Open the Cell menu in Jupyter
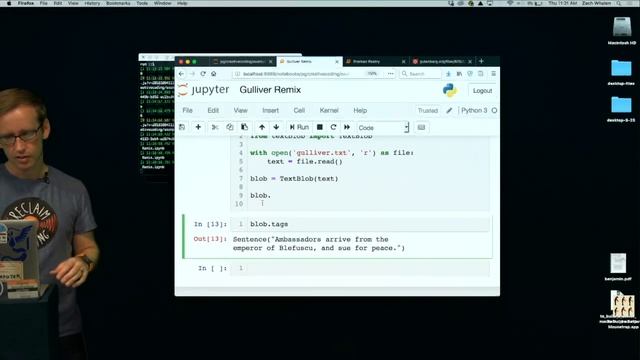Image resolution: width=640 pixels, height=360 pixels. pyautogui.click(x=299, y=111)
